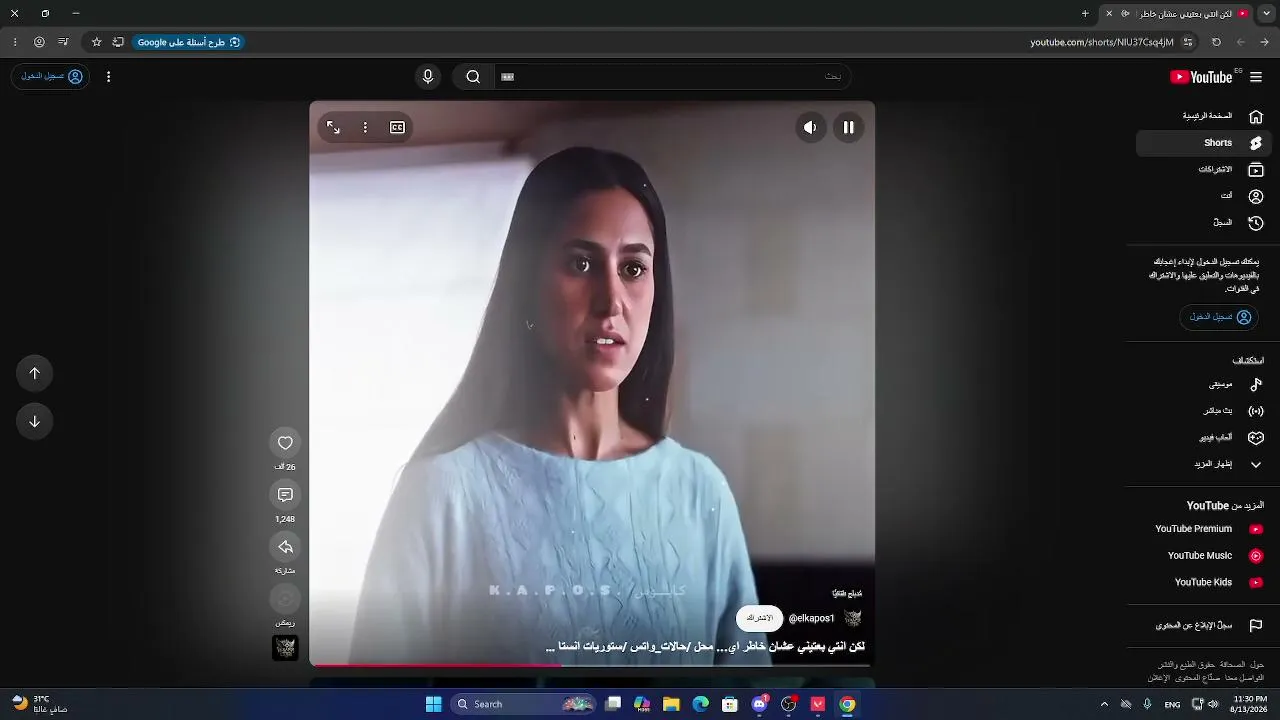Viewport: 1280px width, 720px height.
Task: Pause the Shorts video
Action: [x=848, y=127]
